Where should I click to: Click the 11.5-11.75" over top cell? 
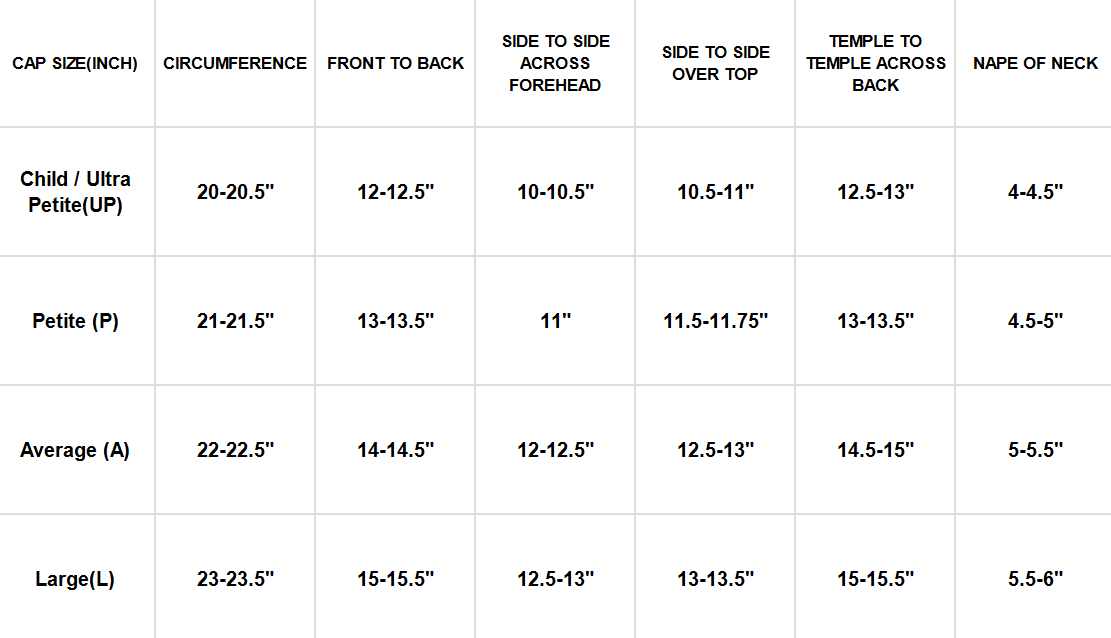(x=715, y=321)
